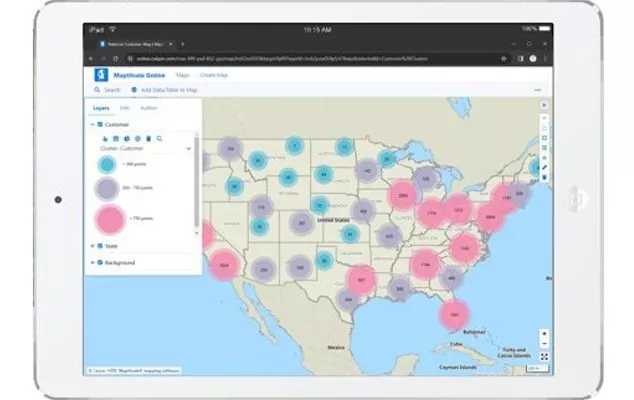Toggle the Background layer checkbox

[100, 262]
